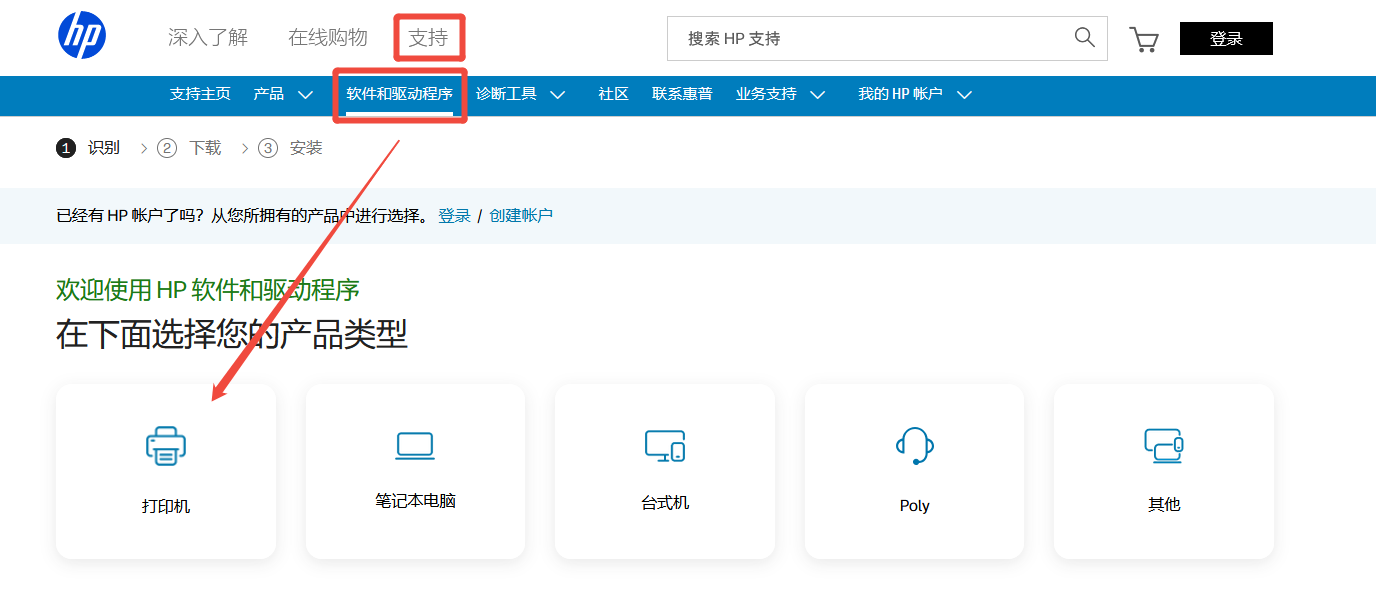Click step 2 下载 indicator
The image size is (1376, 595).
[x=189, y=148]
